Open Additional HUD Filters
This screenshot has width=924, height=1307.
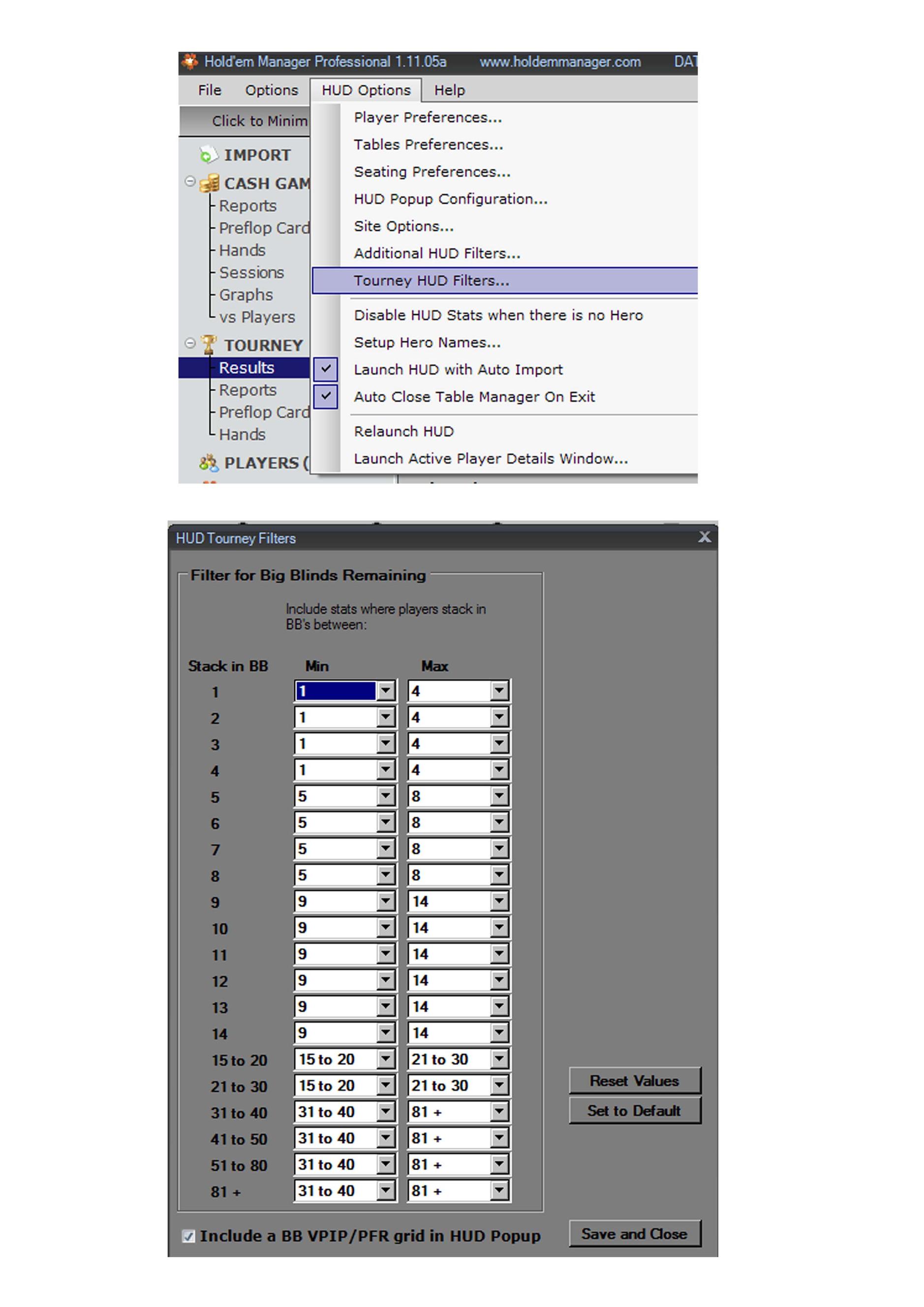tap(437, 253)
